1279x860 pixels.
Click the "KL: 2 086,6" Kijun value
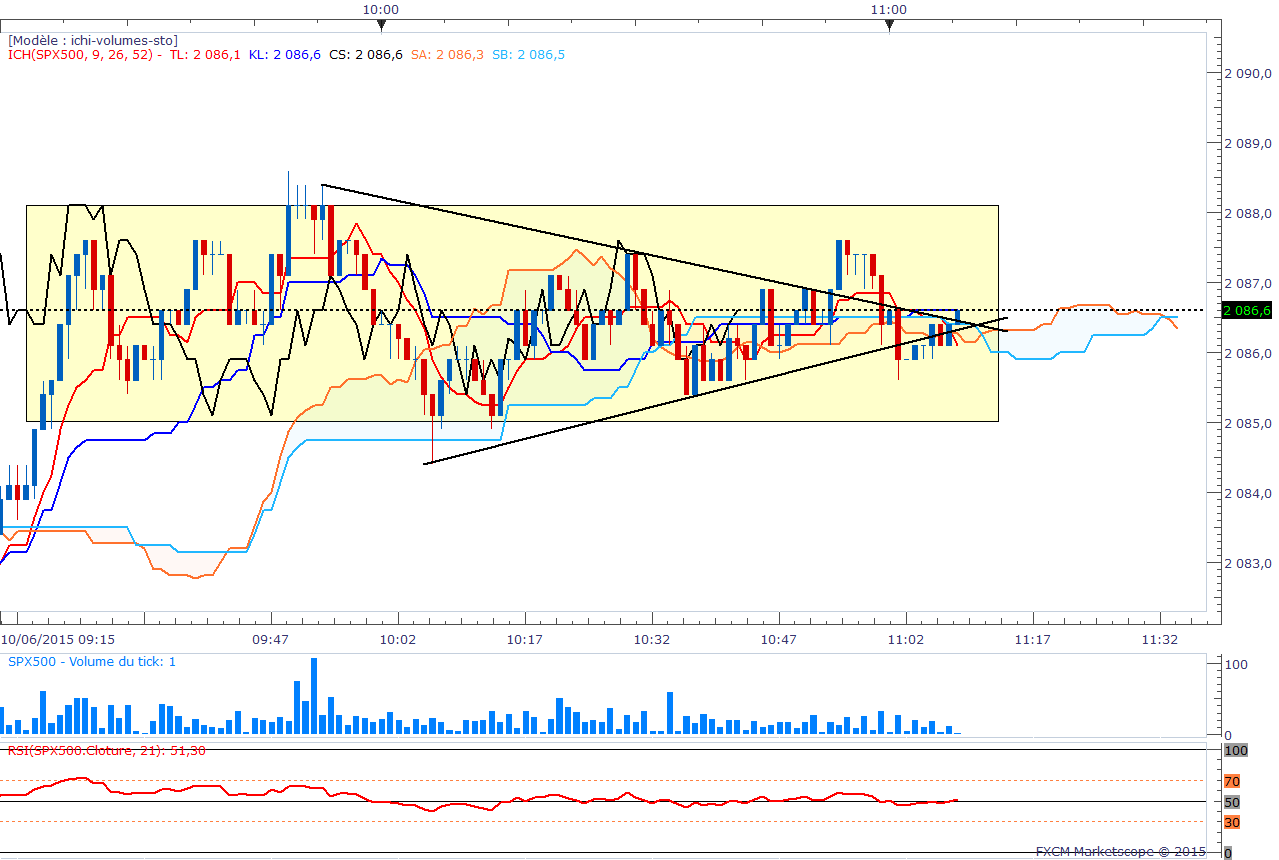click(284, 54)
